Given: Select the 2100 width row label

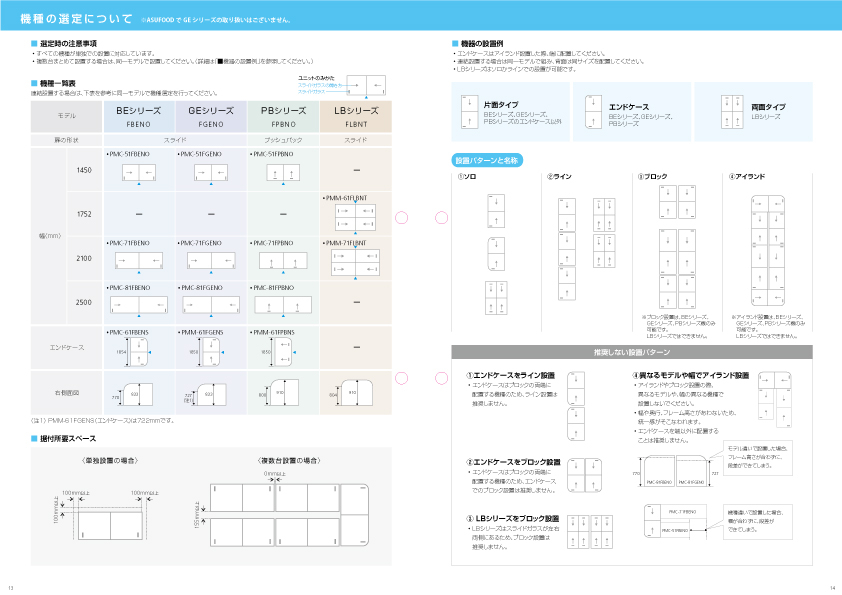Looking at the screenshot, I should pyautogui.click(x=84, y=258).
